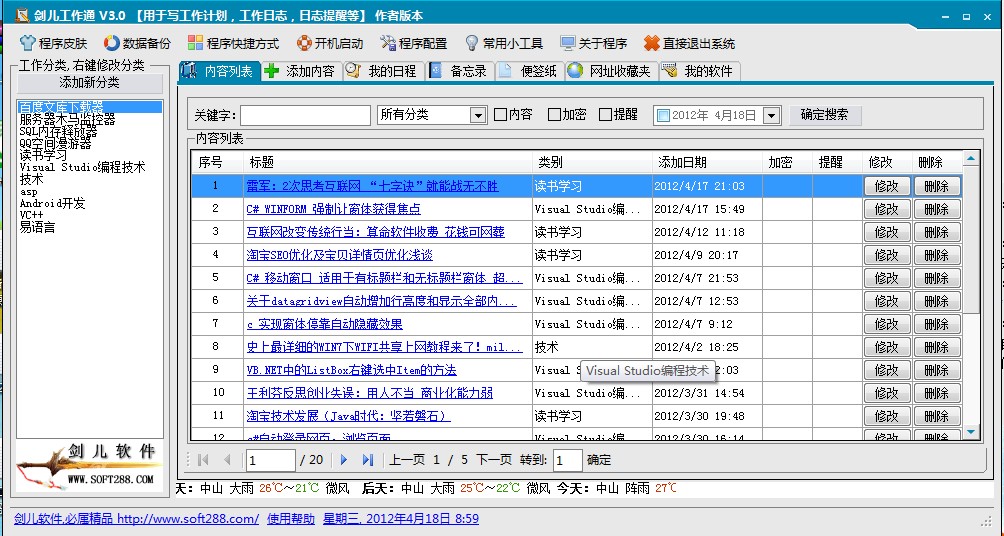
Task: Click 删除 button for row 6
Action: [x=937, y=302]
